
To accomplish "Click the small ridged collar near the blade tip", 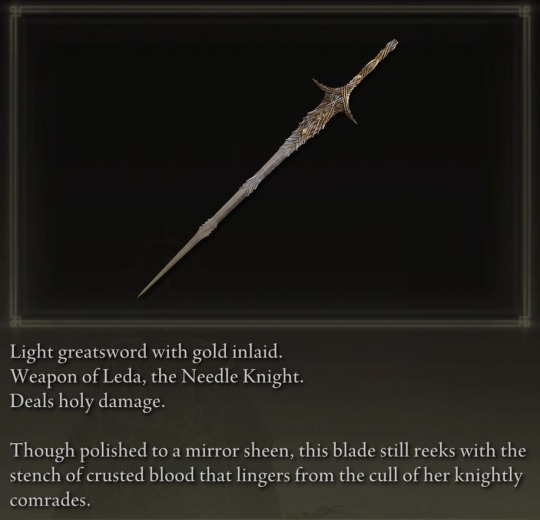I will point(208,227).
